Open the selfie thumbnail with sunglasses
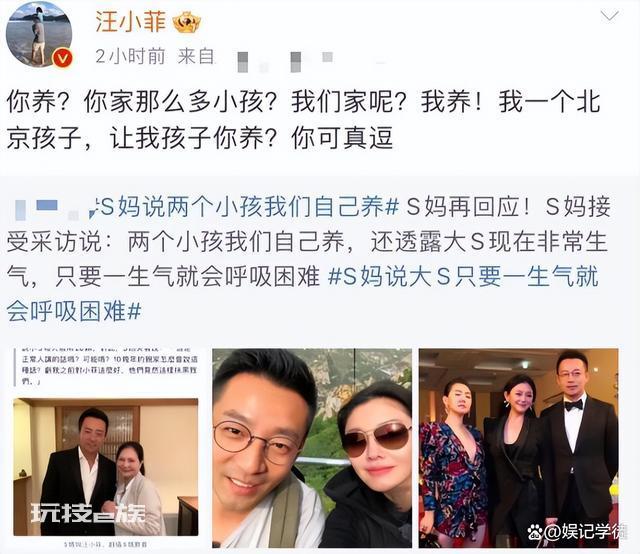This screenshot has height=554, width=640. [312, 448]
